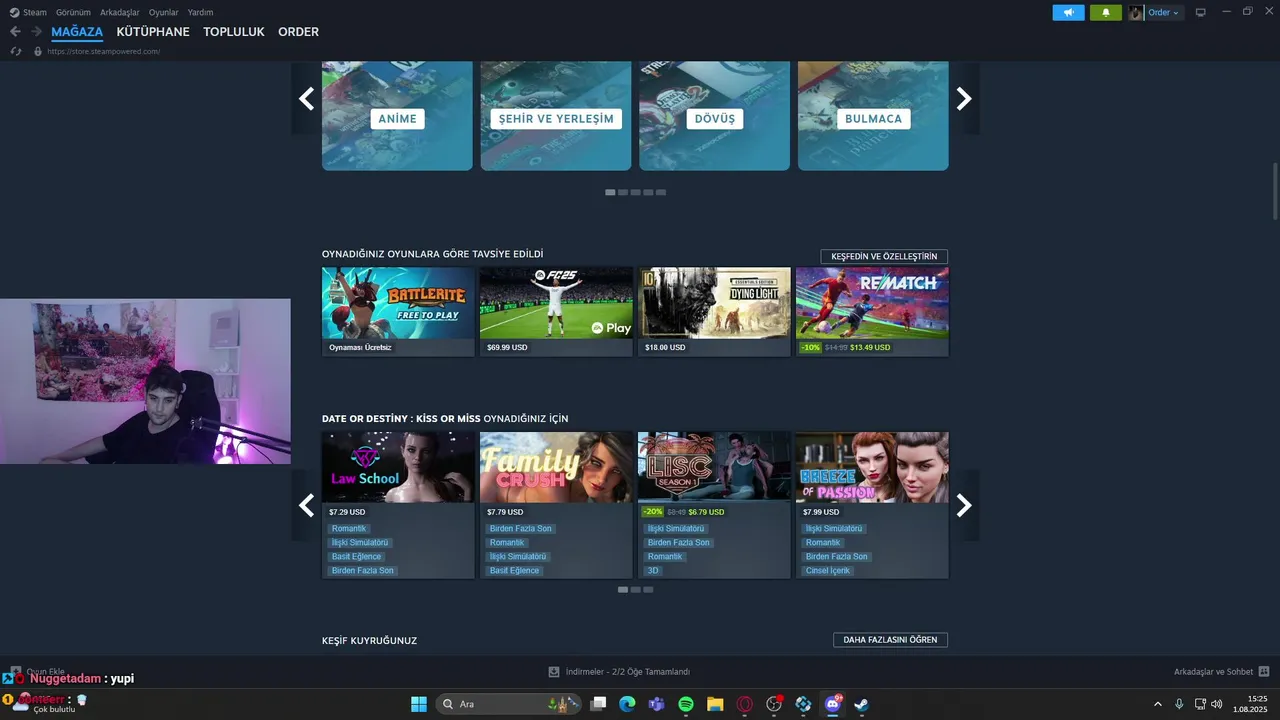Switch to the KÜTÜPHANE tab
This screenshot has height=720, width=1280.
pyautogui.click(x=153, y=32)
